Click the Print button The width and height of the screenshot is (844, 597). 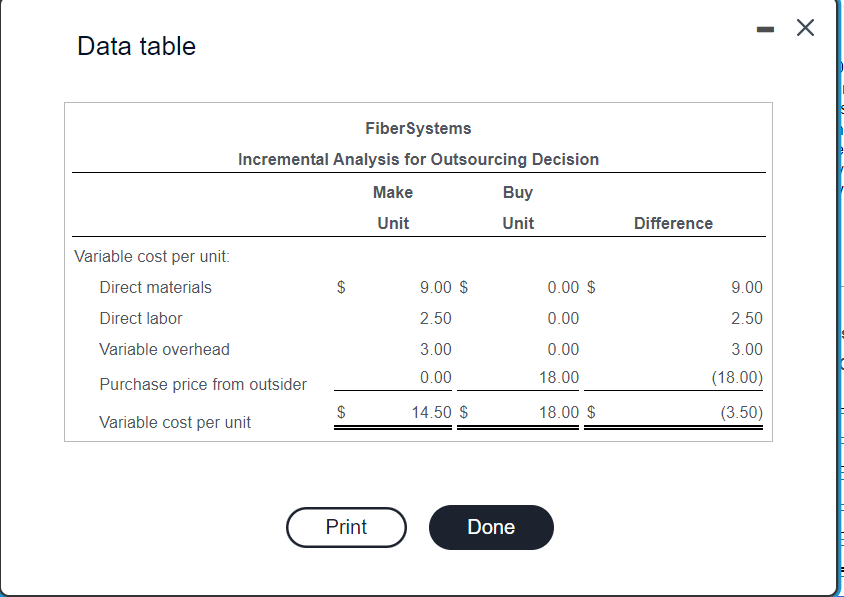coord(346,527)
